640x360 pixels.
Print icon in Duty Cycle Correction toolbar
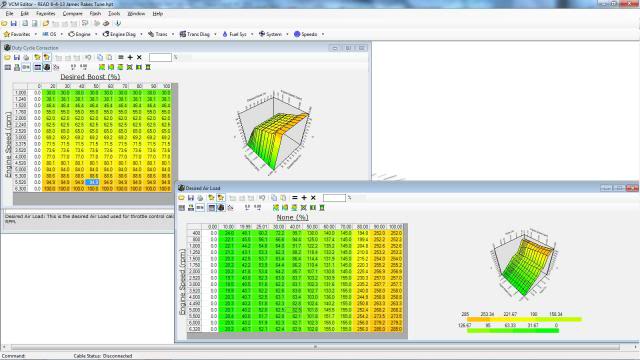pyautogui.click(x=26, y=58)
